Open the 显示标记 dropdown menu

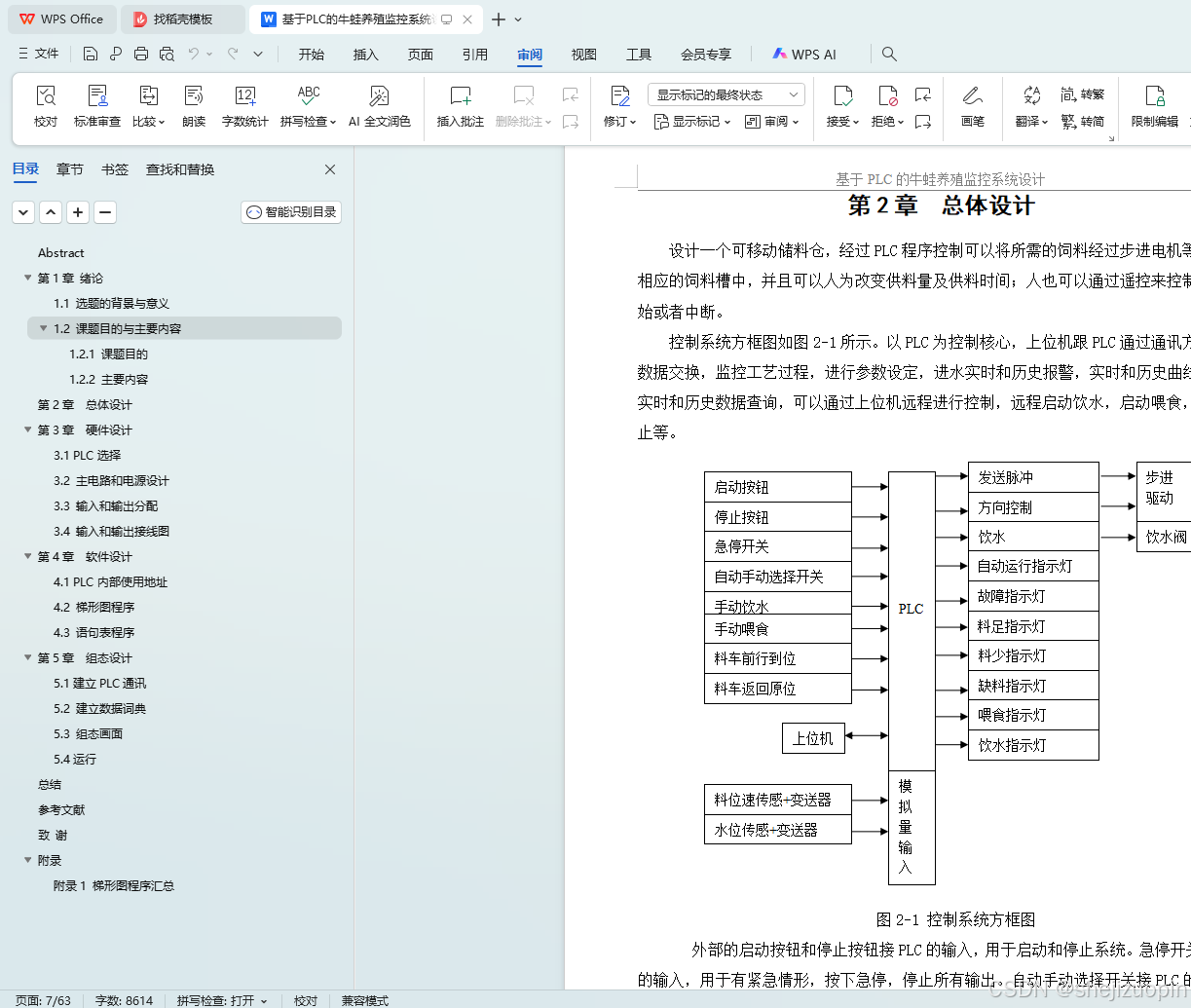coord(691,122)
